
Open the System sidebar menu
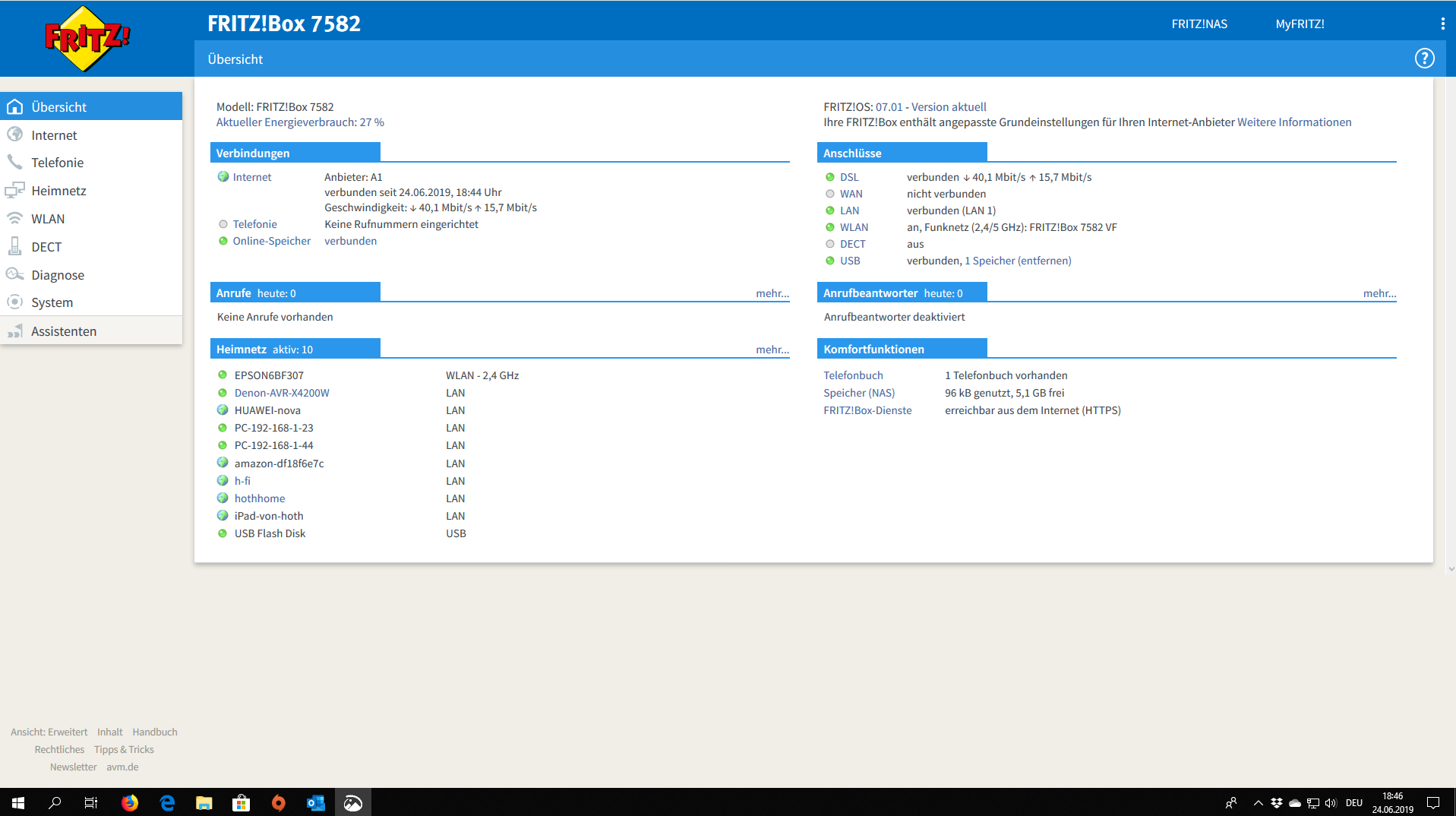click(x=91, y=302)
